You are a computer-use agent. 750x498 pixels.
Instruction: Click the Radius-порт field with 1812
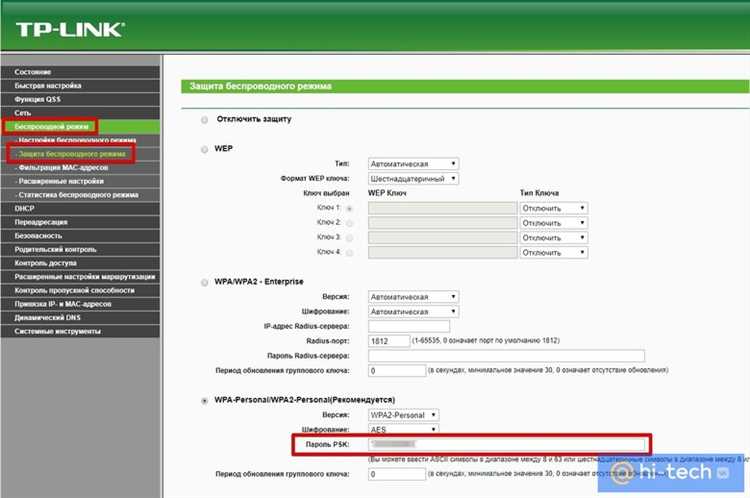coord(389,341)
